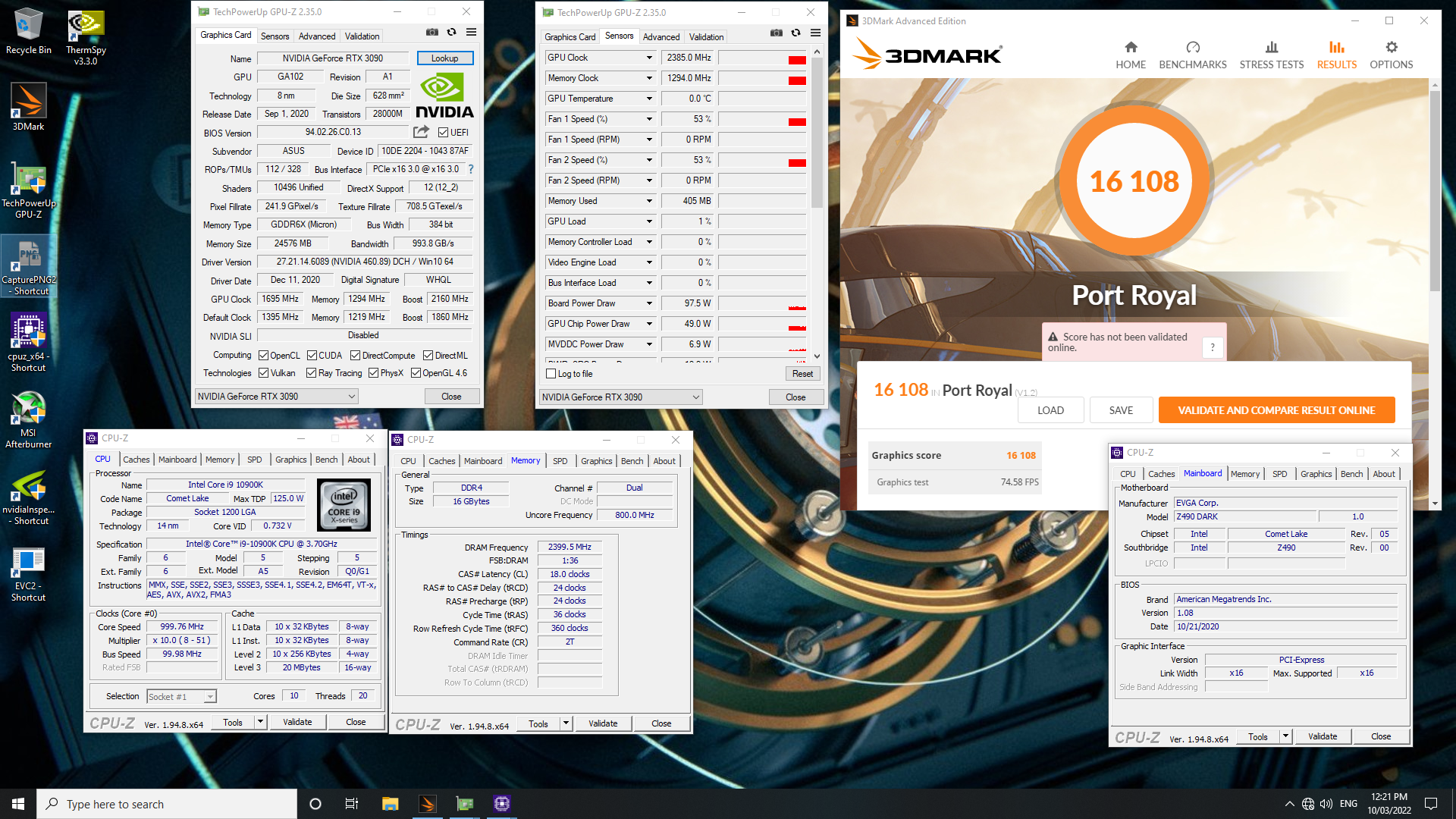
Task: Open MSI Afterburner desktop icon
Action: 28,420
